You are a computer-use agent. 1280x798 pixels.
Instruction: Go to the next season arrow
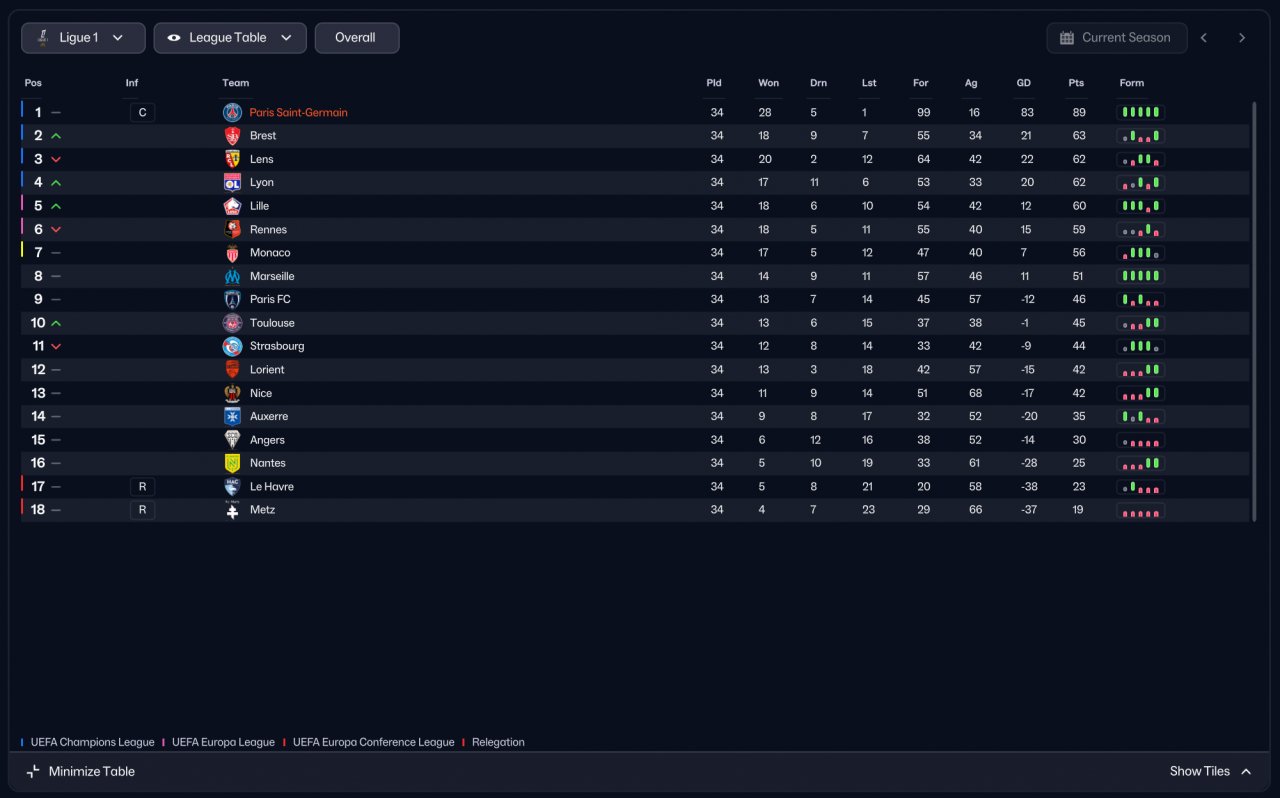[x=1242, y=38]
